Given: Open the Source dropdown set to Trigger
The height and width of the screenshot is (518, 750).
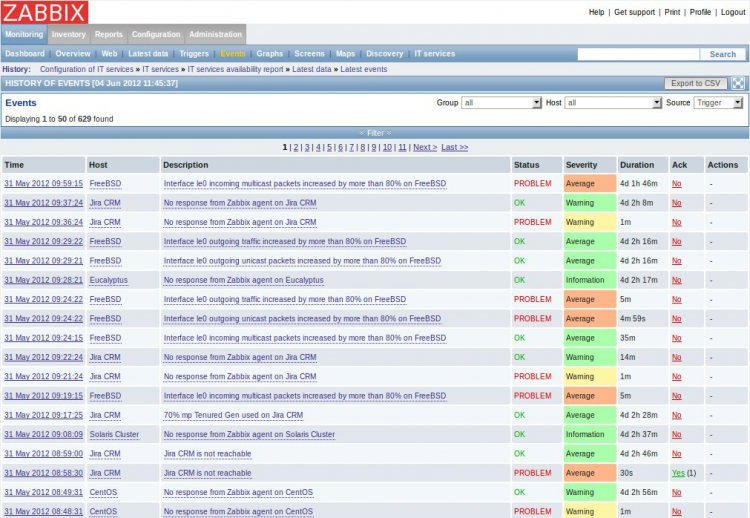Looking at the screenshot, I should 718,103.
